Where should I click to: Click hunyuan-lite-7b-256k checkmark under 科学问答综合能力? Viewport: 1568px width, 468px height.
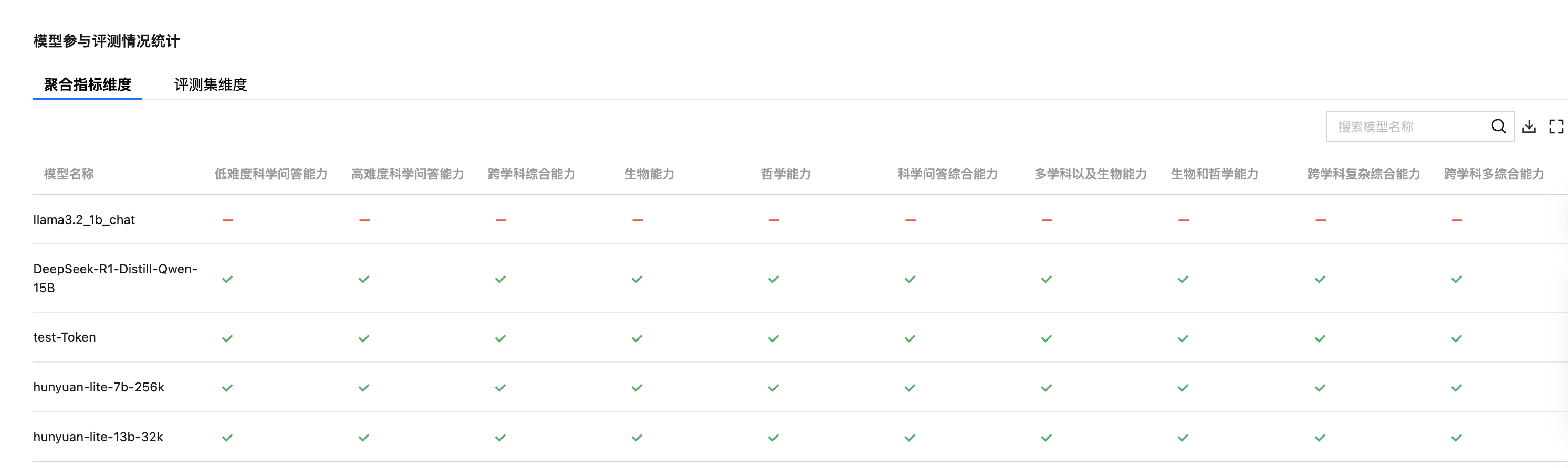(x=910, y=388)
